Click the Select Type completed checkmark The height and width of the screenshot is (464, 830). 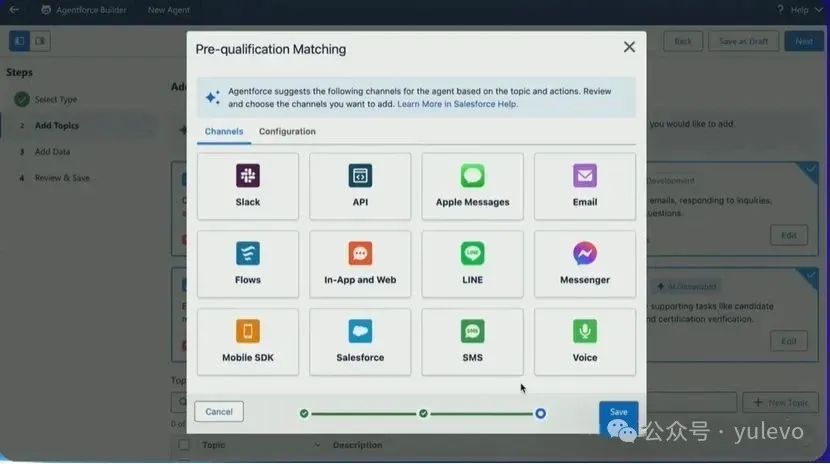pos(22,99)
